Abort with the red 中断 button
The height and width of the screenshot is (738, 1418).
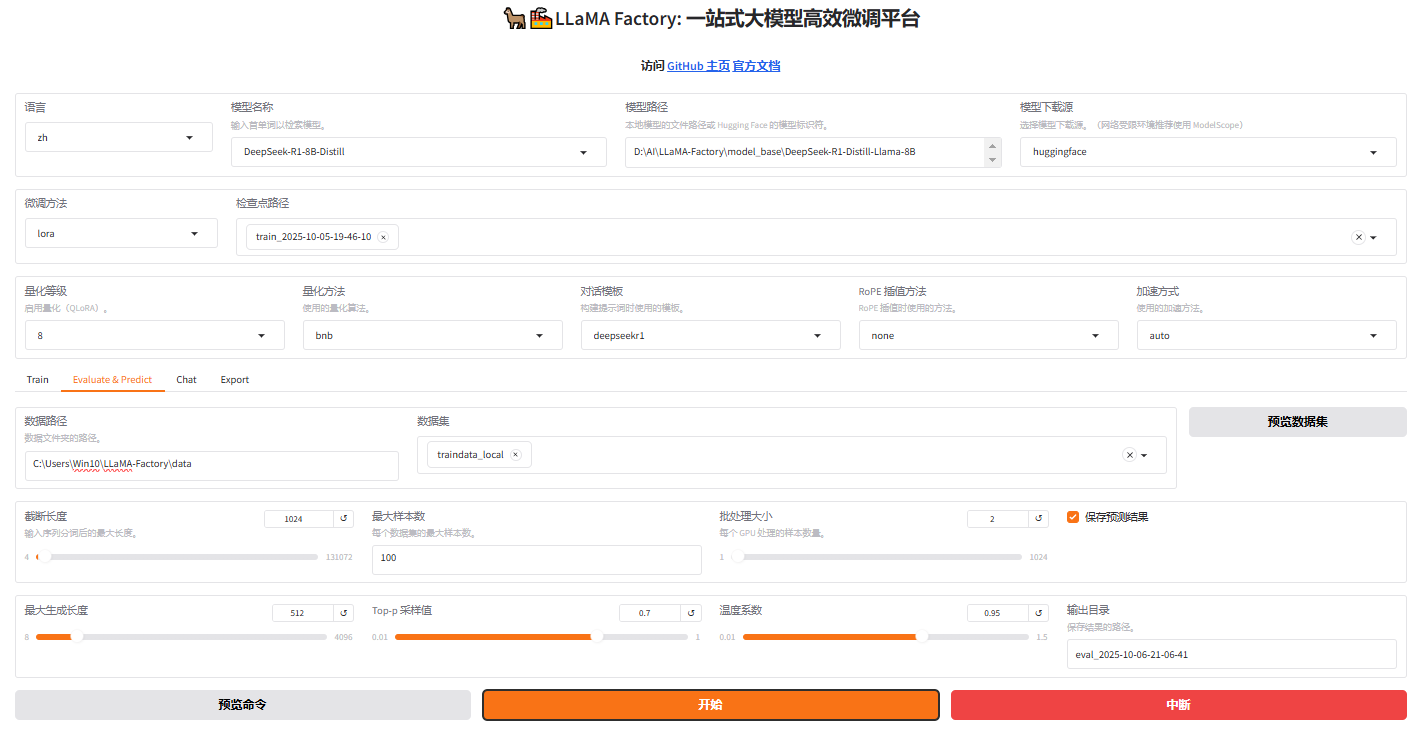[1179, 705]
